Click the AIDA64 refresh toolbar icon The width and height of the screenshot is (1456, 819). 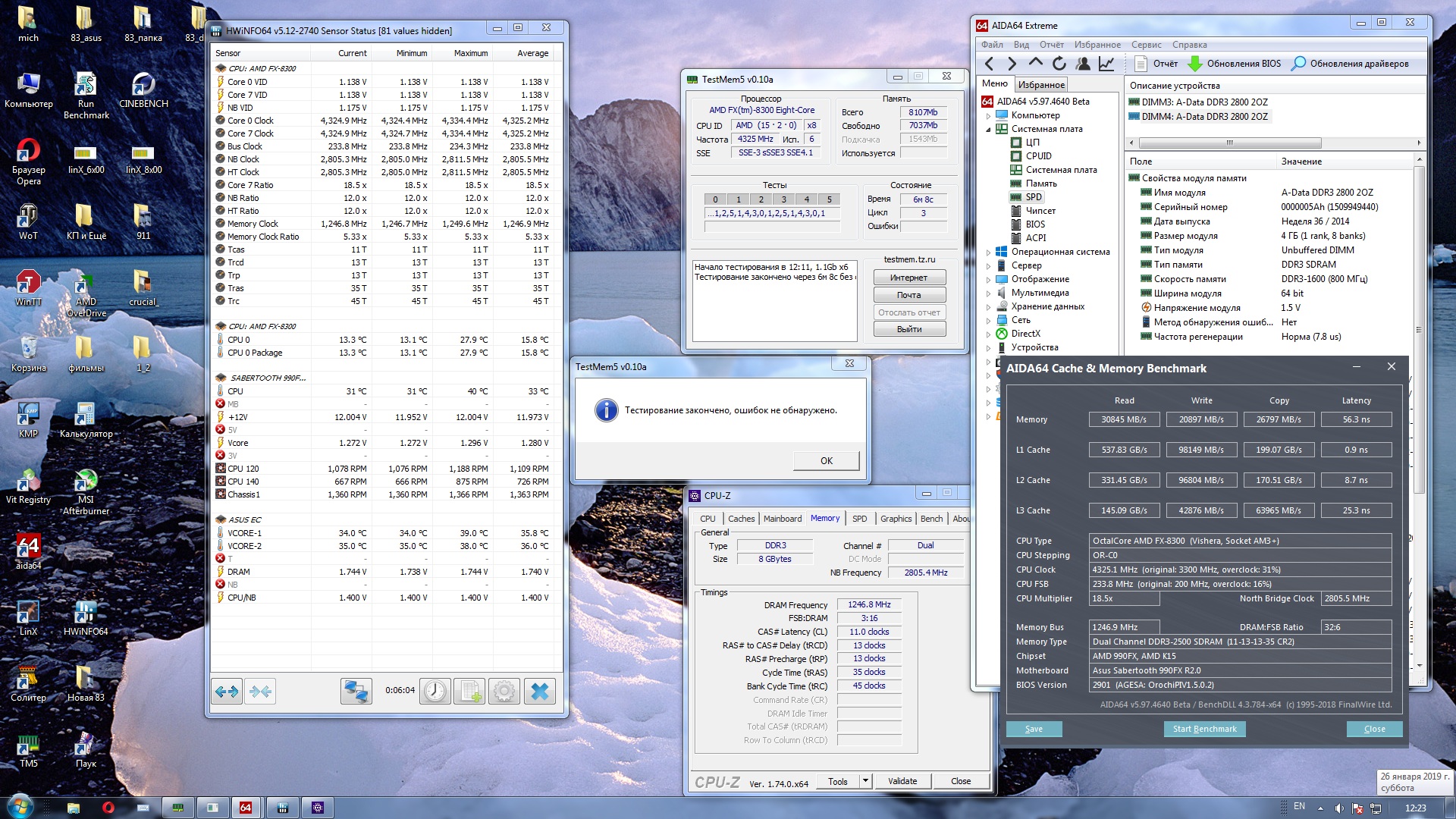pyautogui.click(x=1059, y=64)
